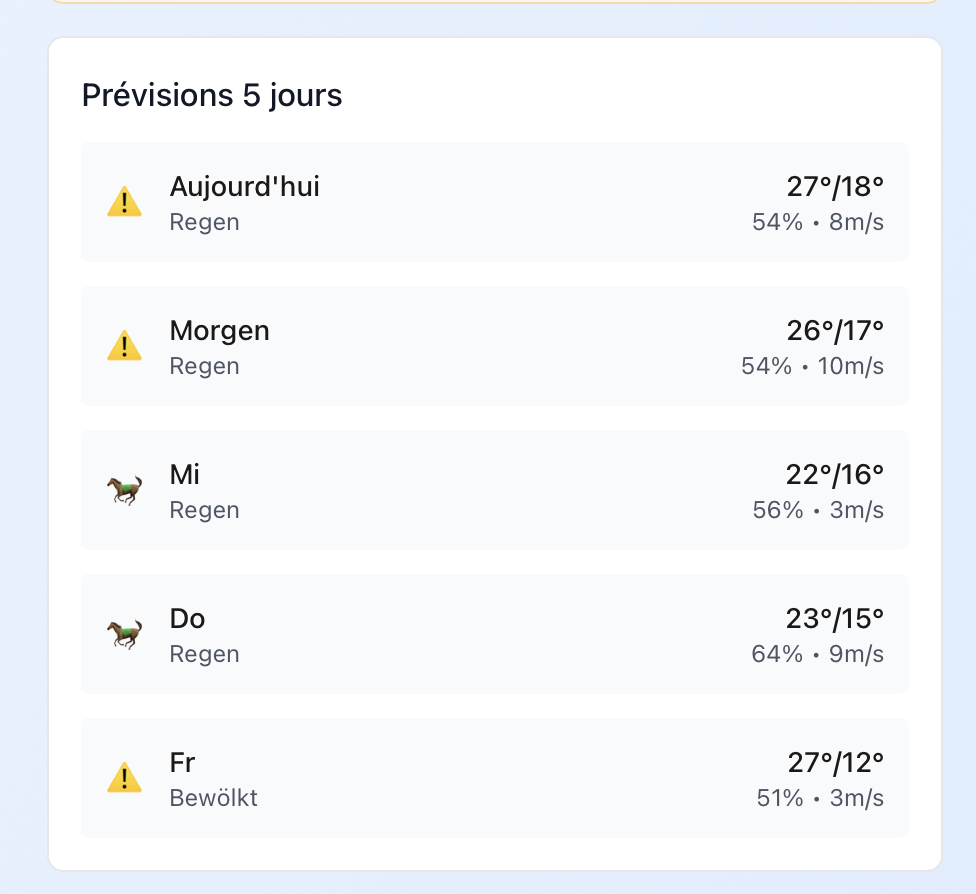This screenshot has width=976, height=894.
Task: Click the 64% • 9m/s humidity details
Action: click(x=817, y=654)
